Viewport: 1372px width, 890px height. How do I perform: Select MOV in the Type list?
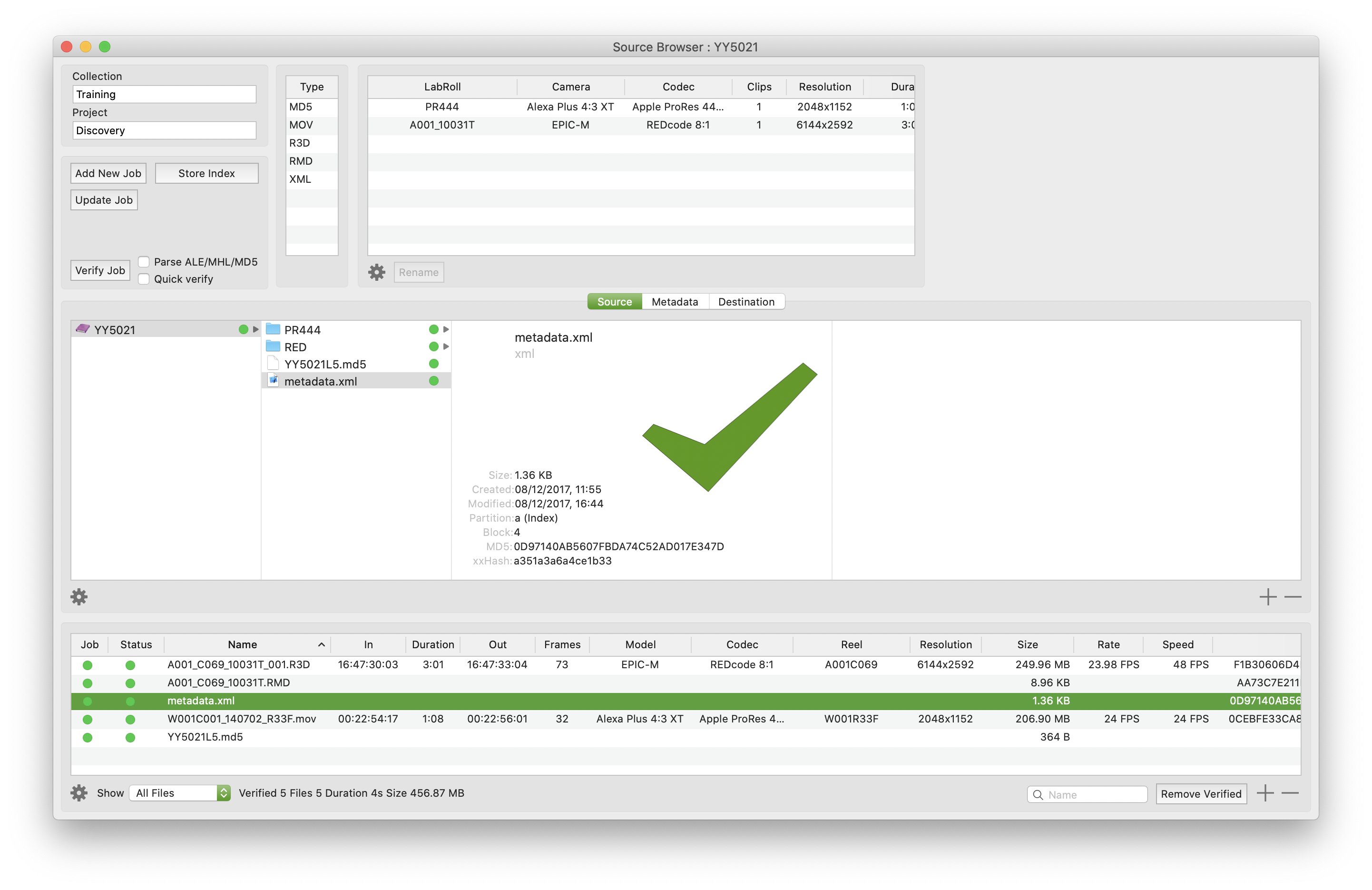click(x=312, y=125)
